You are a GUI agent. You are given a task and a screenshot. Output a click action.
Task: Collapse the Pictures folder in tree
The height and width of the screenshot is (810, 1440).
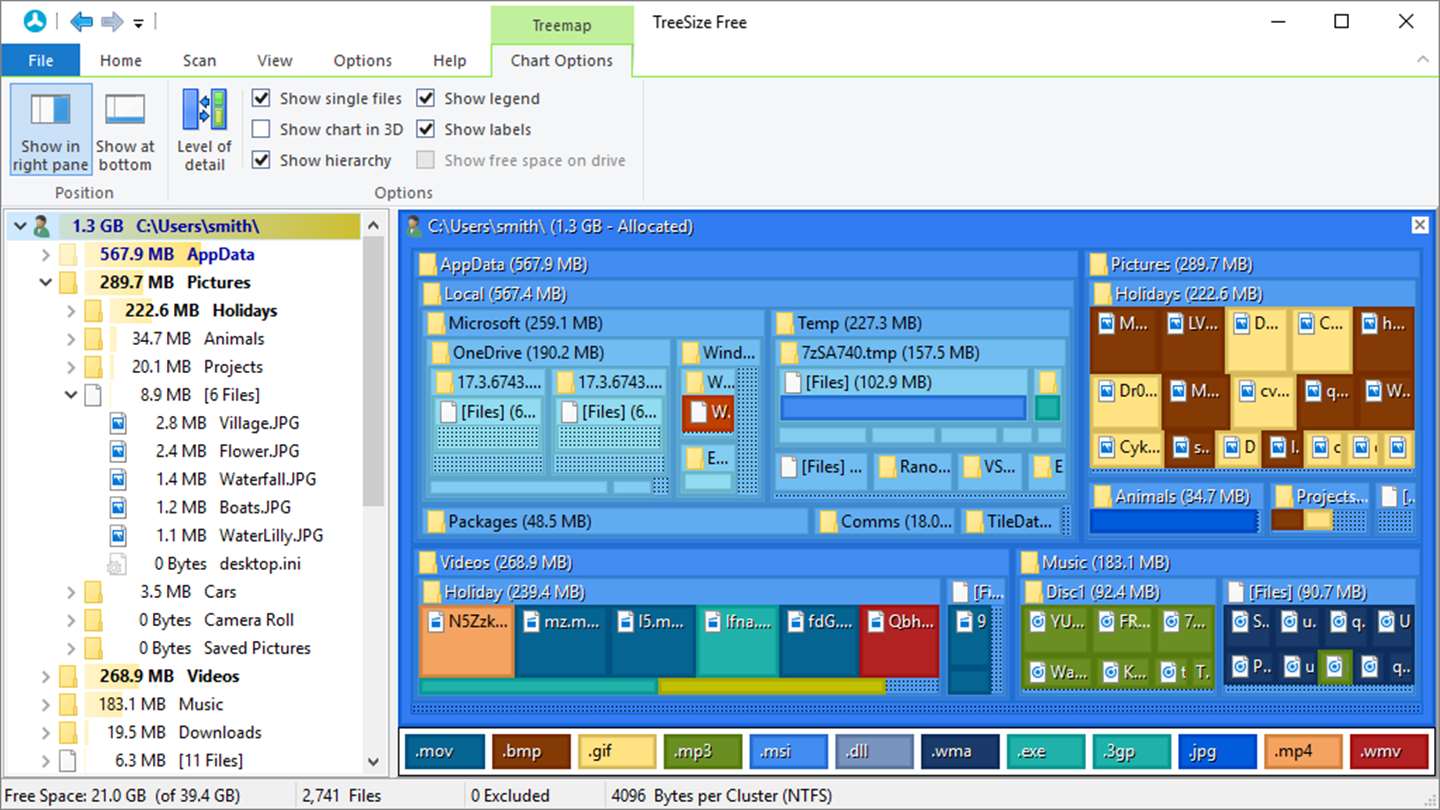click(x=45, y=282)
